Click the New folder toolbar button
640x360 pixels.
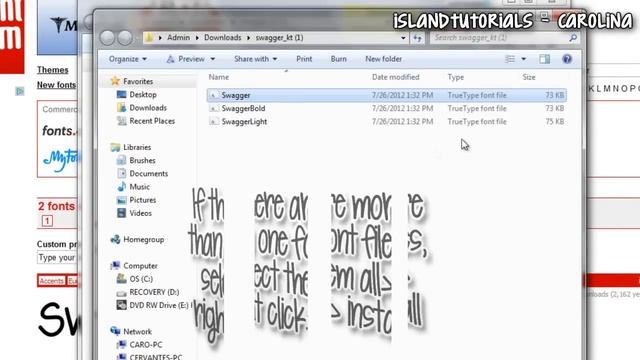point(384,59)
